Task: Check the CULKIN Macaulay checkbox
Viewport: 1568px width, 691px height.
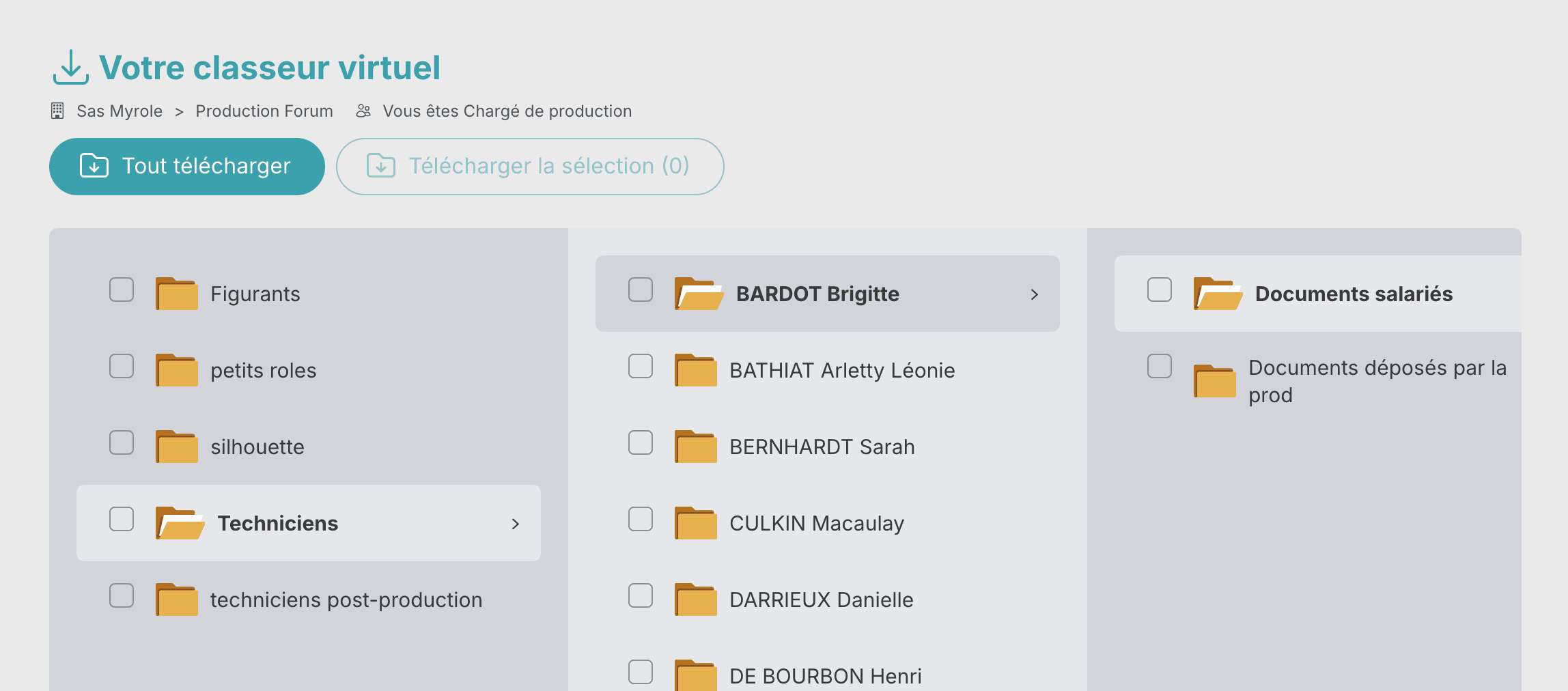Action: tap(641, 519)
